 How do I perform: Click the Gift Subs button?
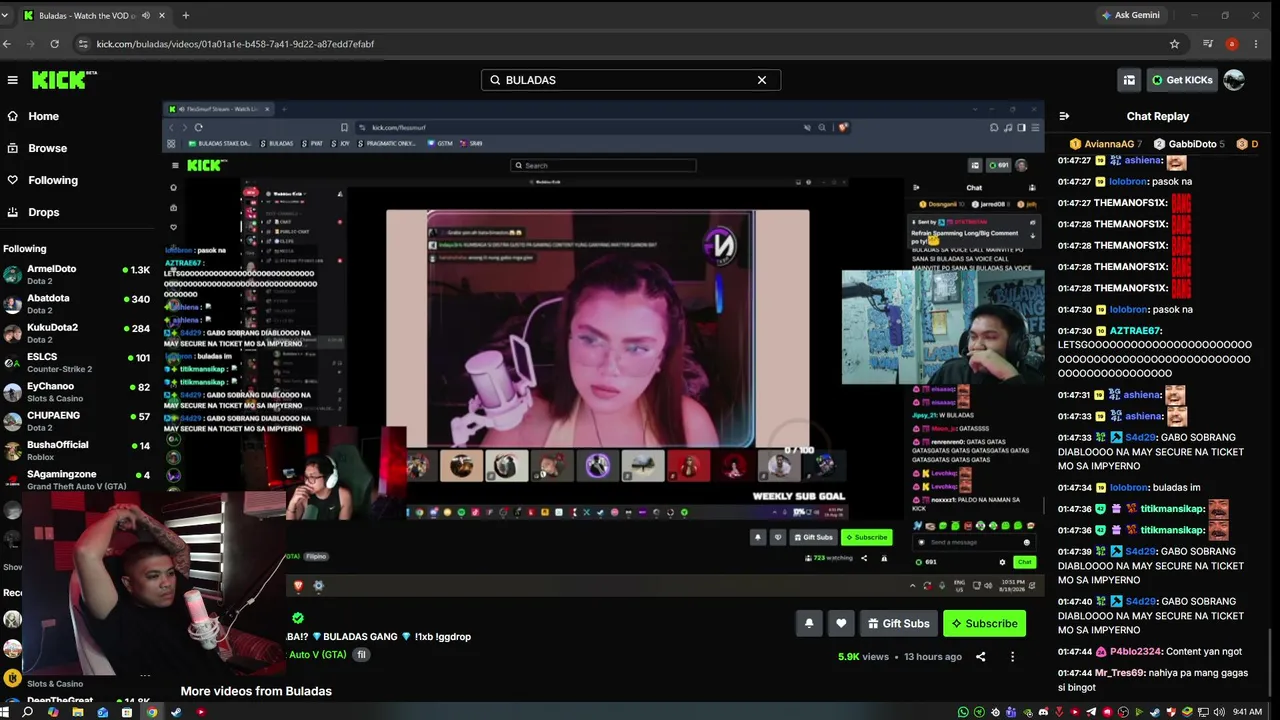[x=898, y=623]
